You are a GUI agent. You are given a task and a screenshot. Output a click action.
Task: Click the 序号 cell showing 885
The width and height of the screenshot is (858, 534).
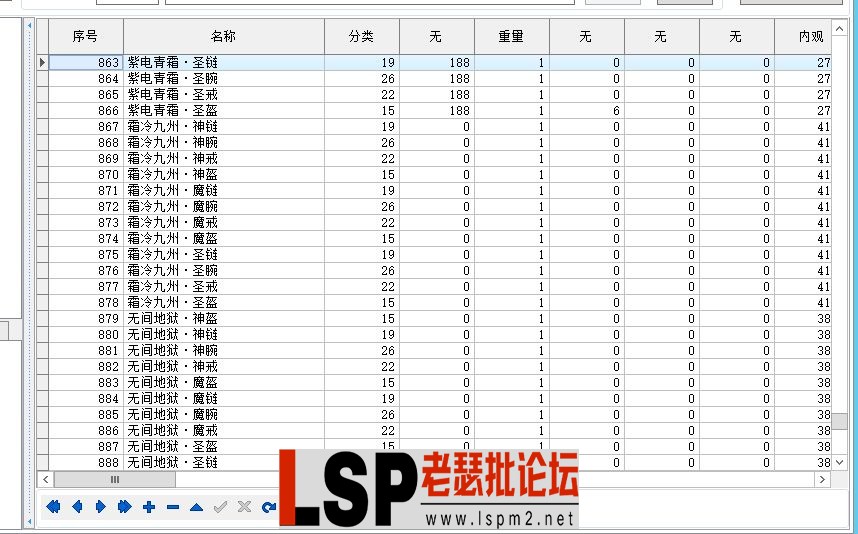pos(86,415)
